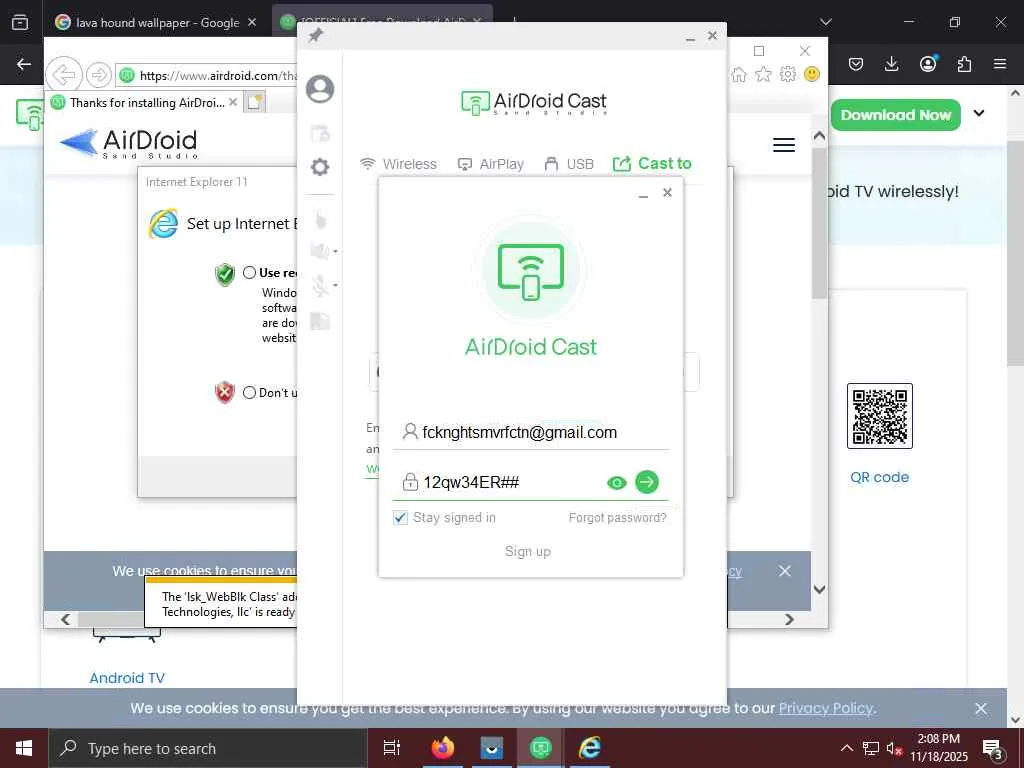This screenshot has height=768, width=1024.
Task: Select the Cast to tab
Action: coord(652,163)
